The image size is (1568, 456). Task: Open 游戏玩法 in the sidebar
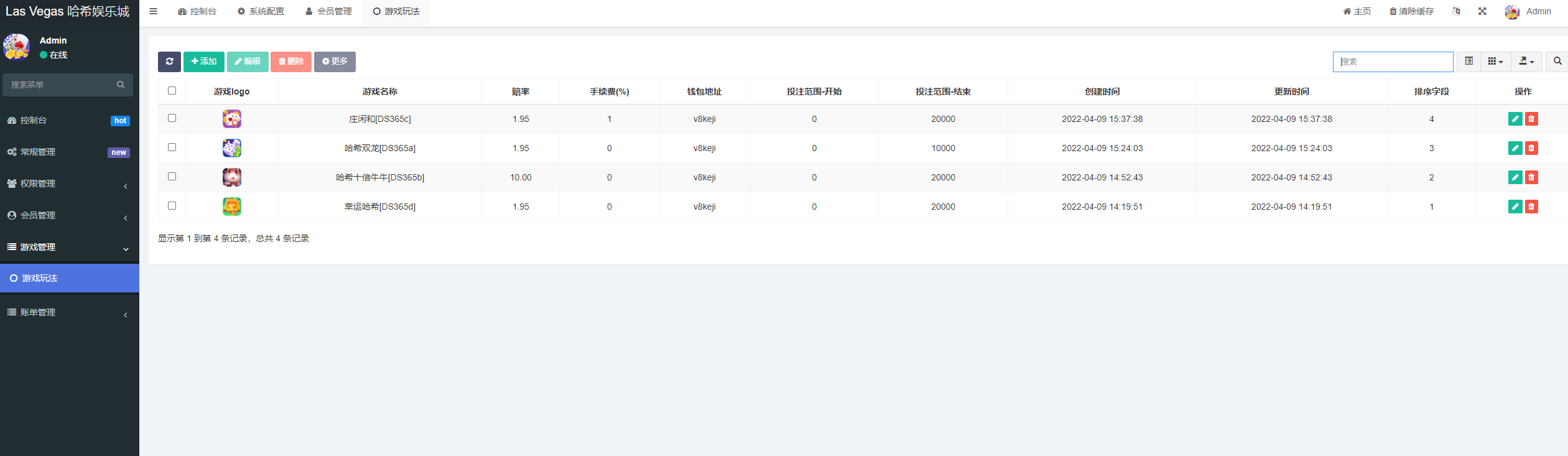(x=68, y=278)
